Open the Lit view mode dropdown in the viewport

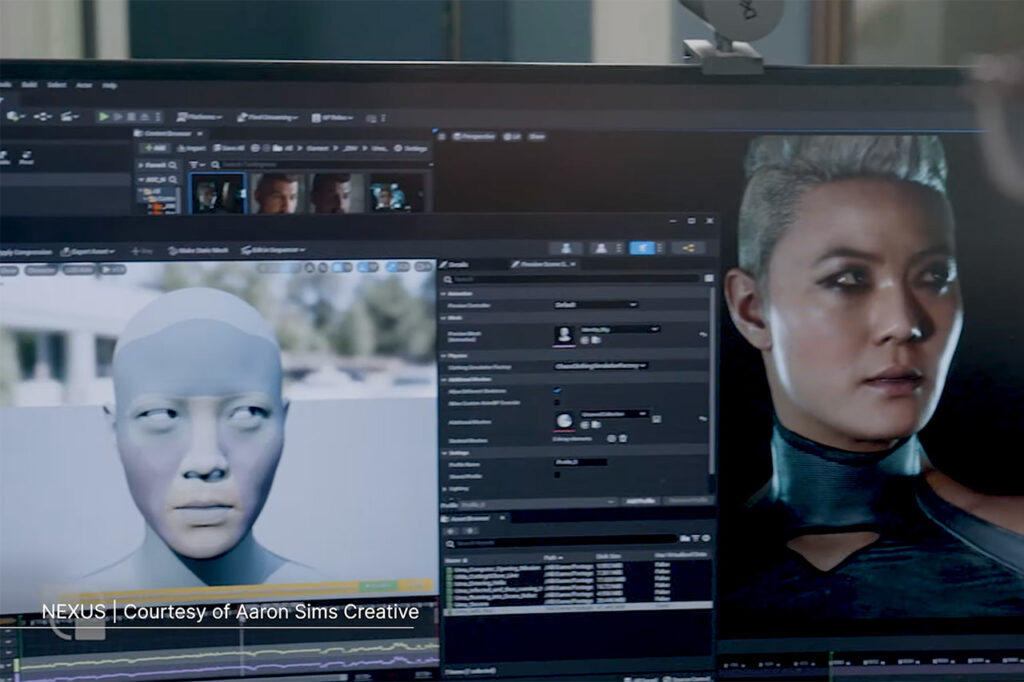pos(514,136)
